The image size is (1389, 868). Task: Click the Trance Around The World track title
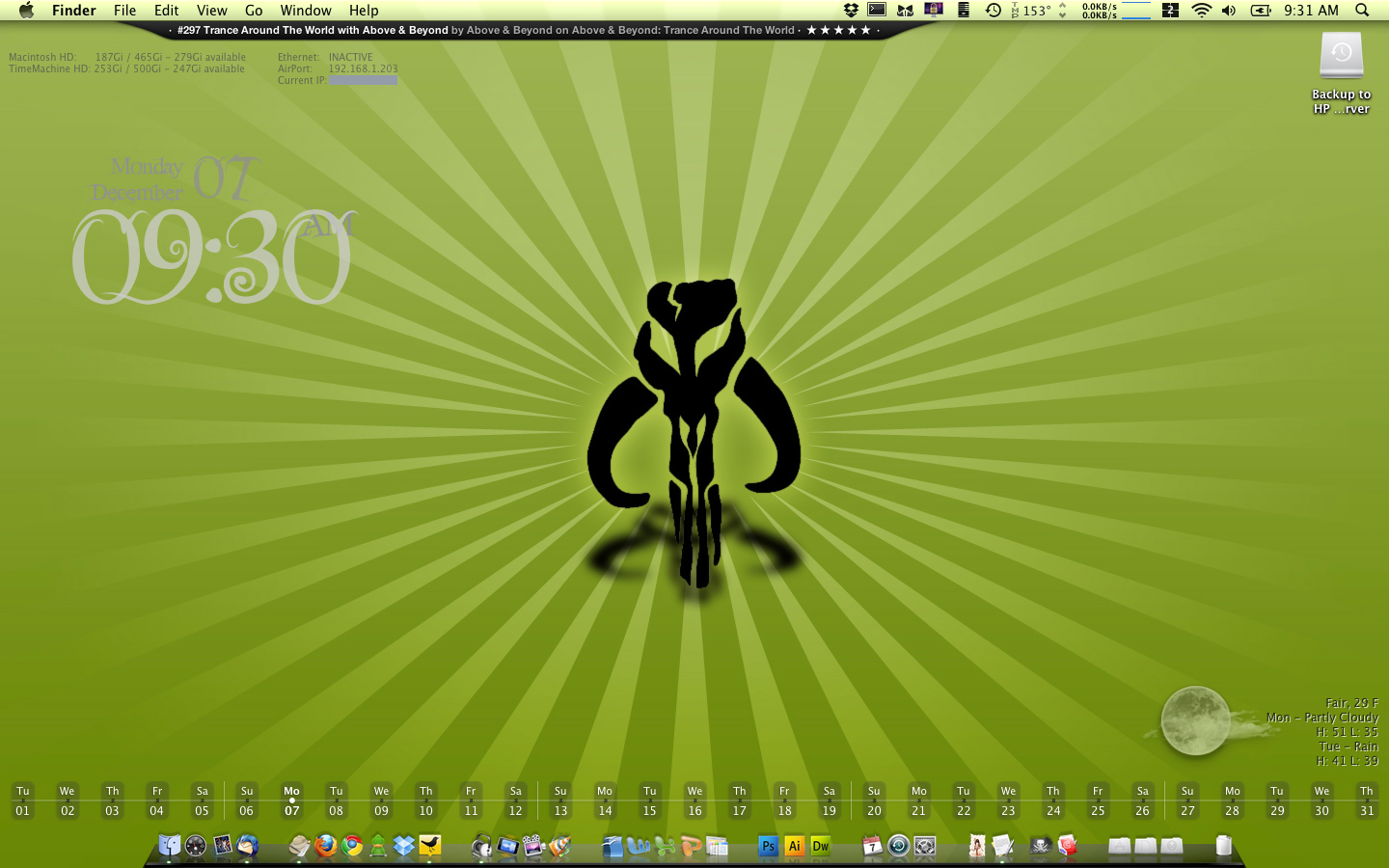tap(313, 30)
